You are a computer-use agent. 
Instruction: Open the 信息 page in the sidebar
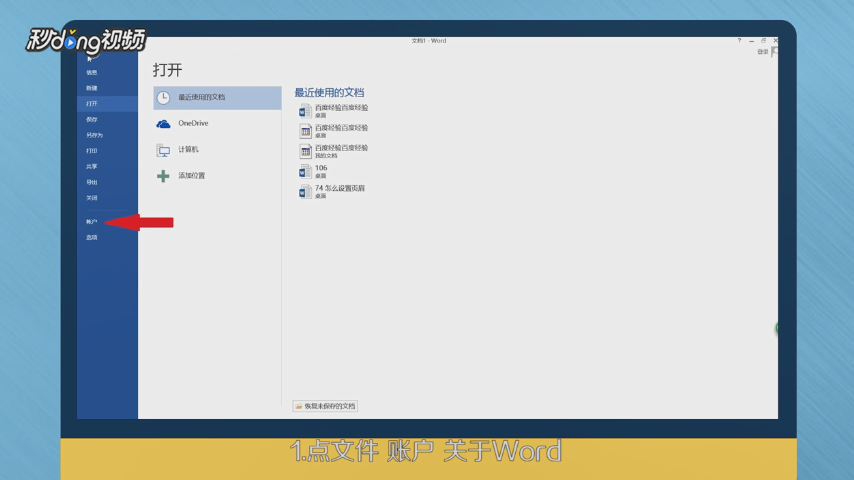pos(92,72)
